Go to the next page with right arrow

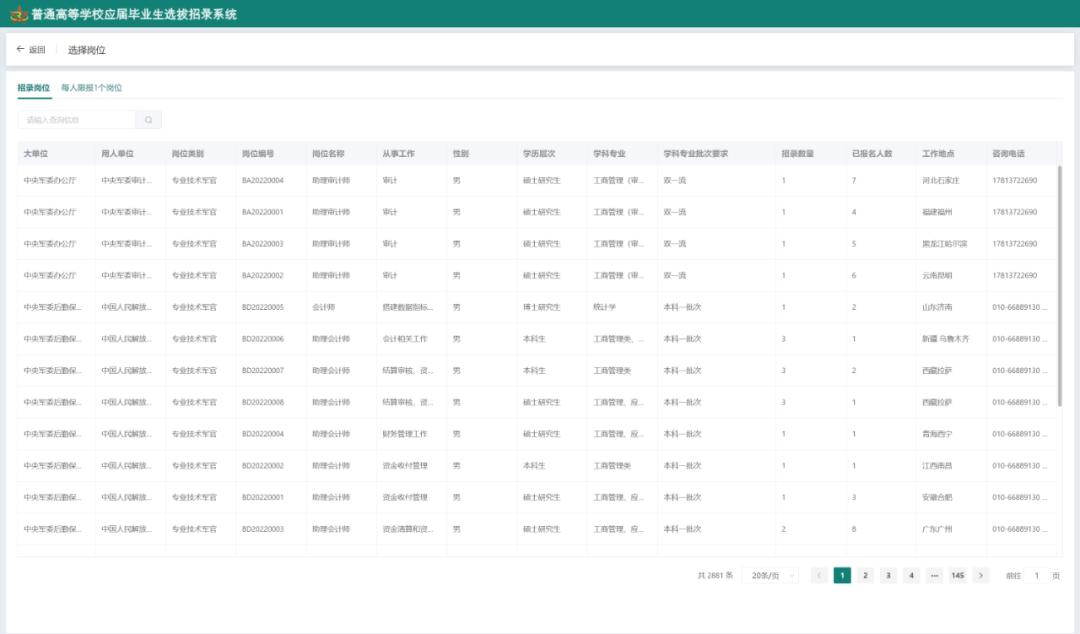point(981,575)
